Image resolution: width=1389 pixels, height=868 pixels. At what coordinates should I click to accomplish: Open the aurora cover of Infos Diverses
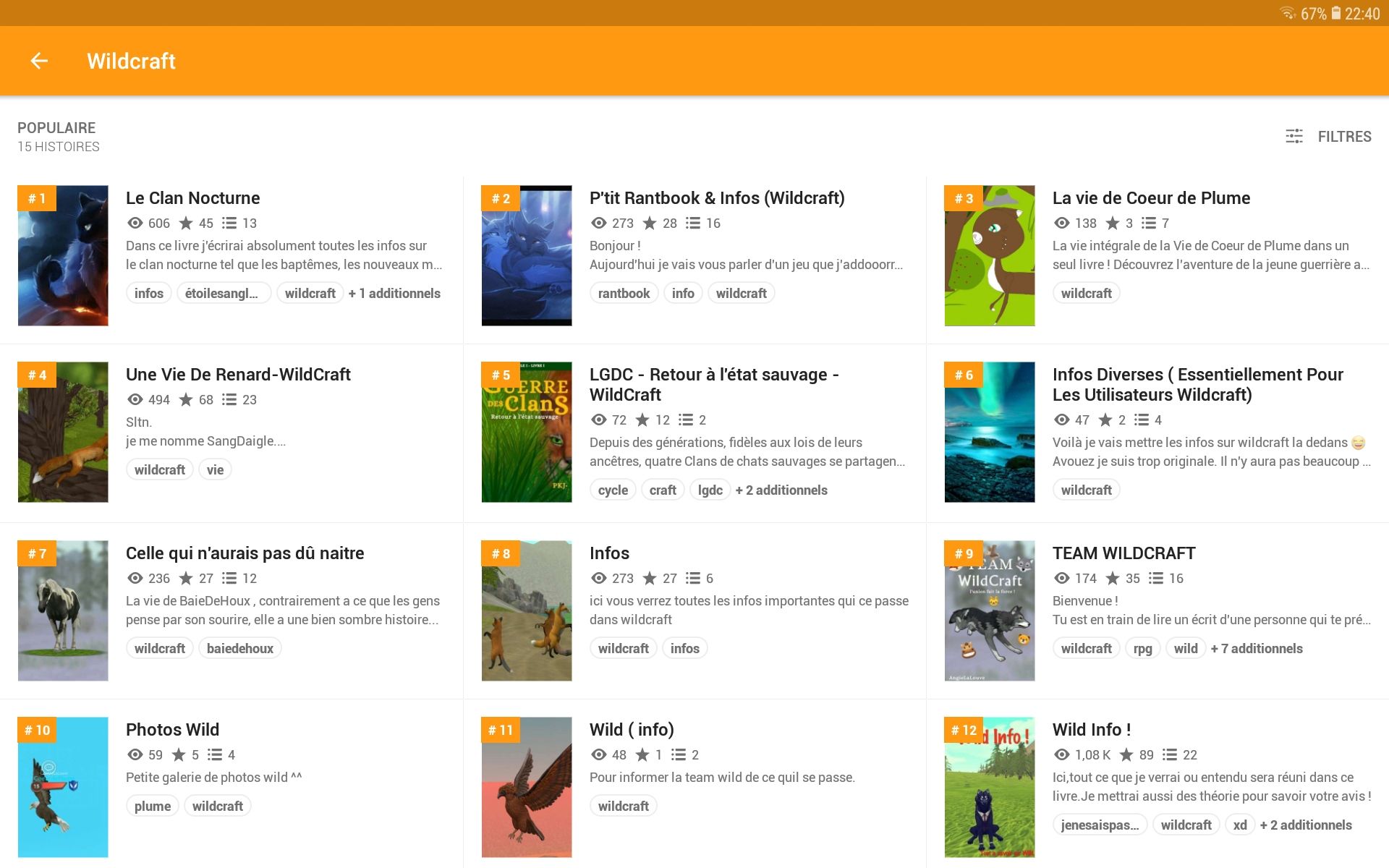[x=990, y=432]
